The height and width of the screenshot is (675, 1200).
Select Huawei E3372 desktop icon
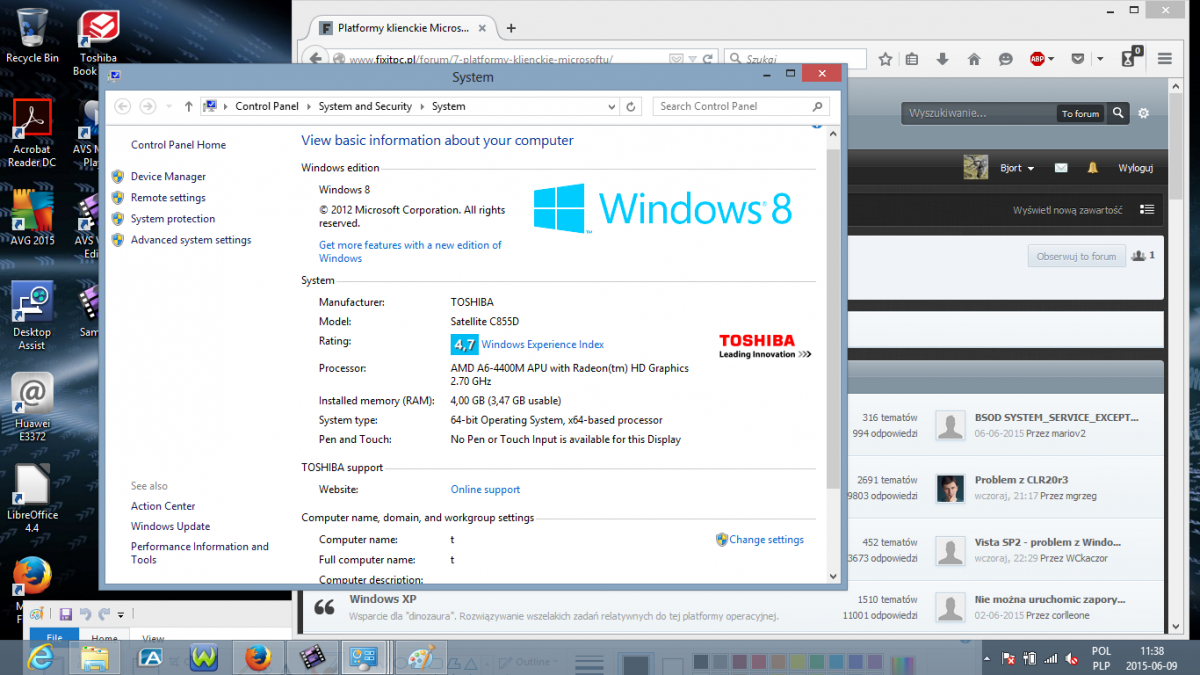32,408
